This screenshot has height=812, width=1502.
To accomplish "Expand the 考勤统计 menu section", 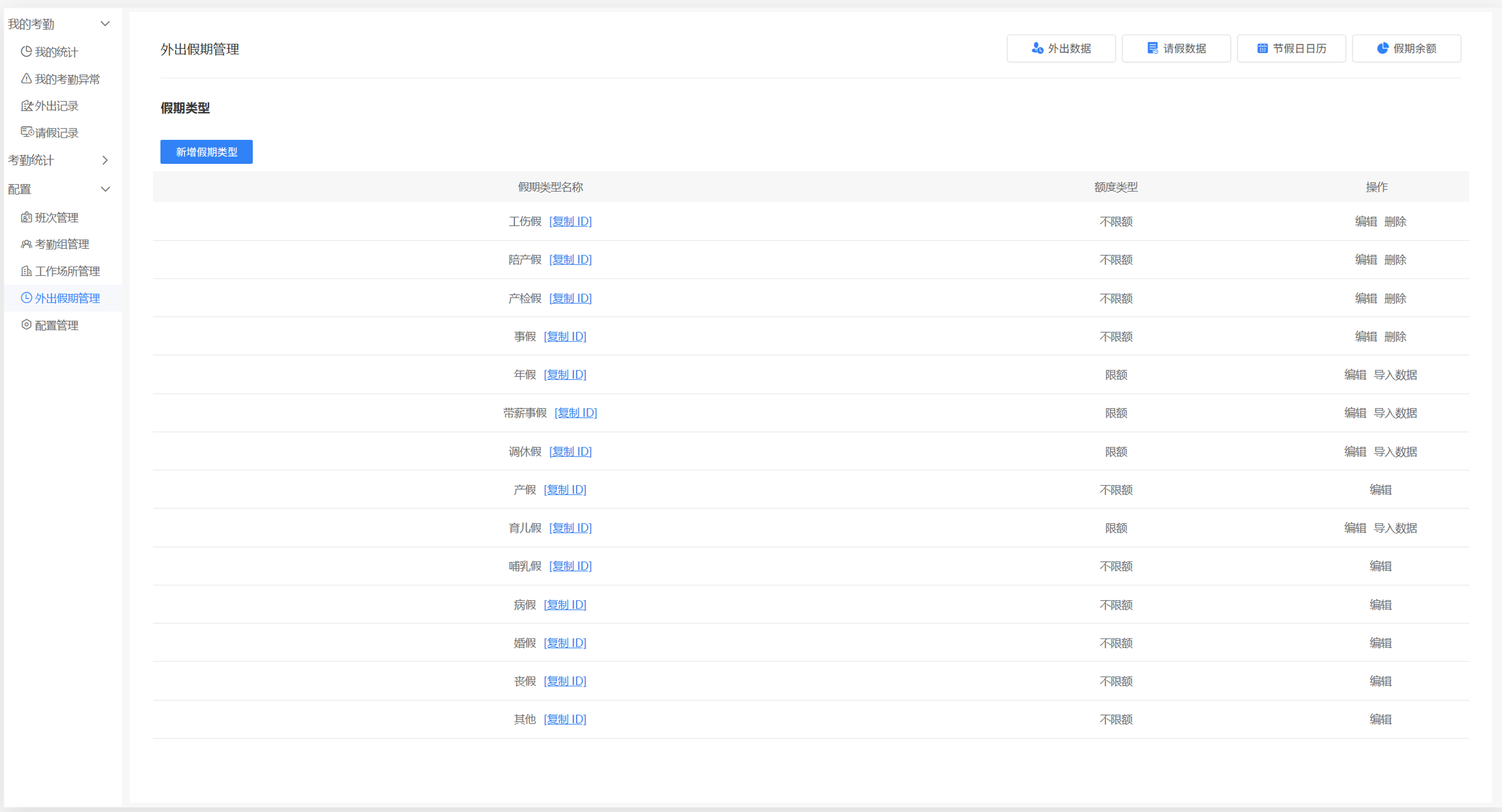I will 106,160.
